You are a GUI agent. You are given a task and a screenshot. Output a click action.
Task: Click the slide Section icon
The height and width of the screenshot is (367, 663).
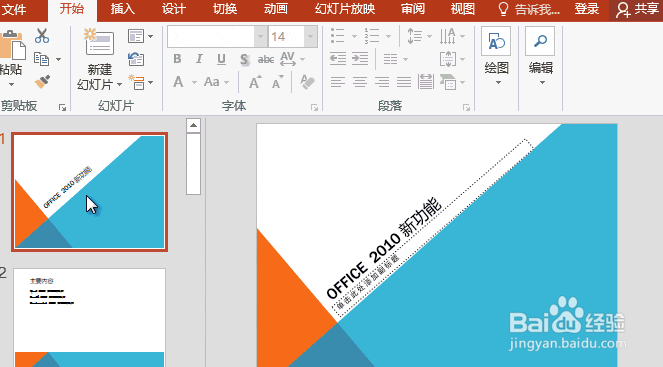tap(137, 82)
